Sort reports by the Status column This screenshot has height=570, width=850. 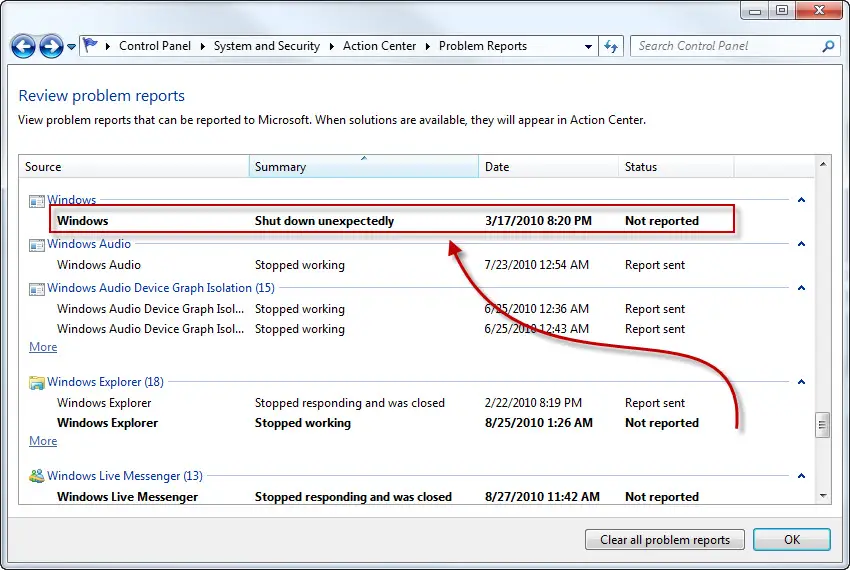pos(676,166)
